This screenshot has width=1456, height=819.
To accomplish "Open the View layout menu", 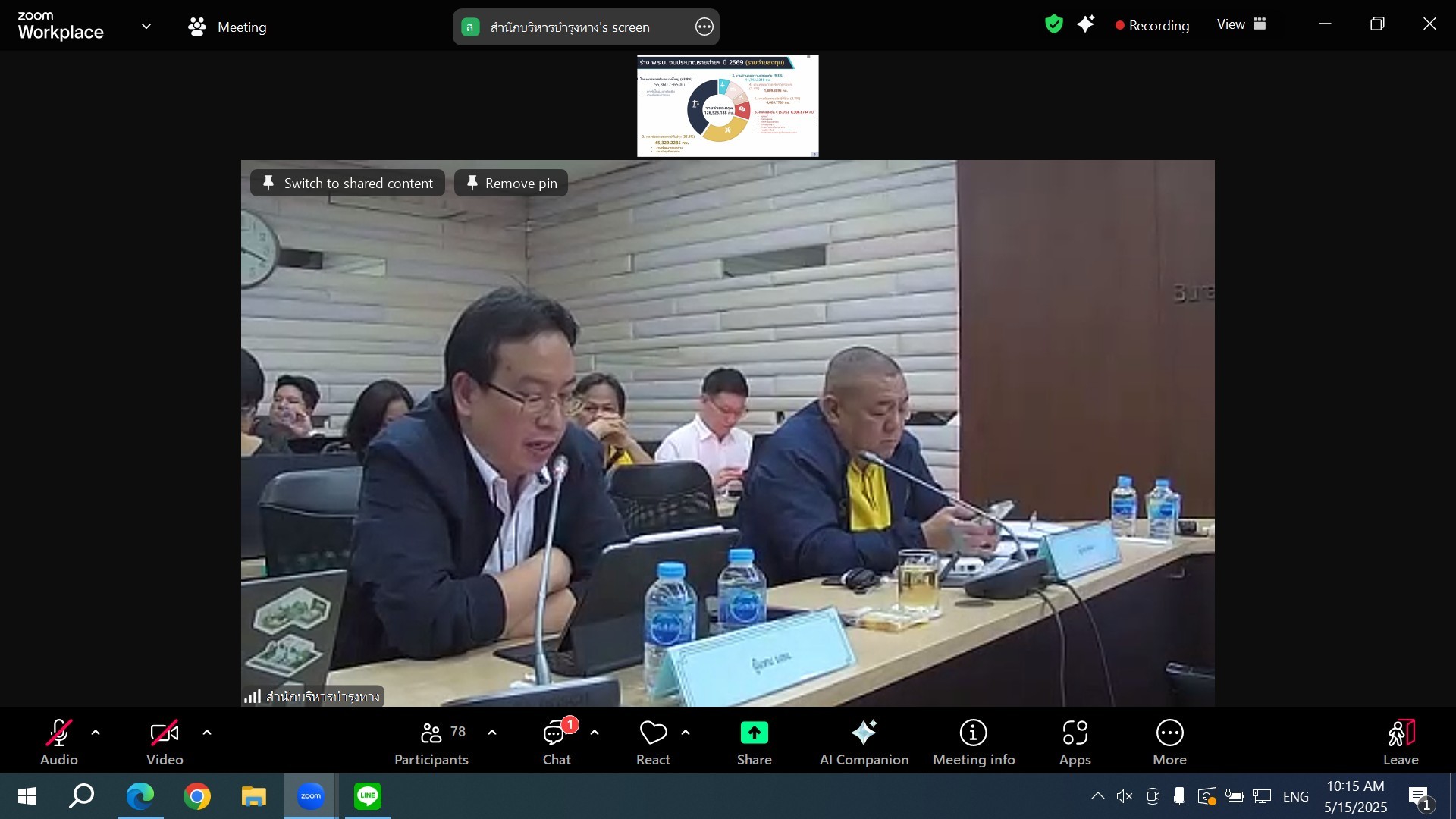I will pyautogui.click(x=1241, y=24).
